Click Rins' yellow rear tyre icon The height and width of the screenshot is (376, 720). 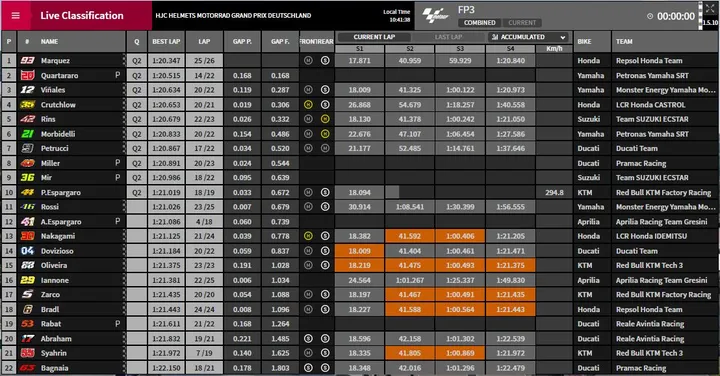click(x=325, y=119)
